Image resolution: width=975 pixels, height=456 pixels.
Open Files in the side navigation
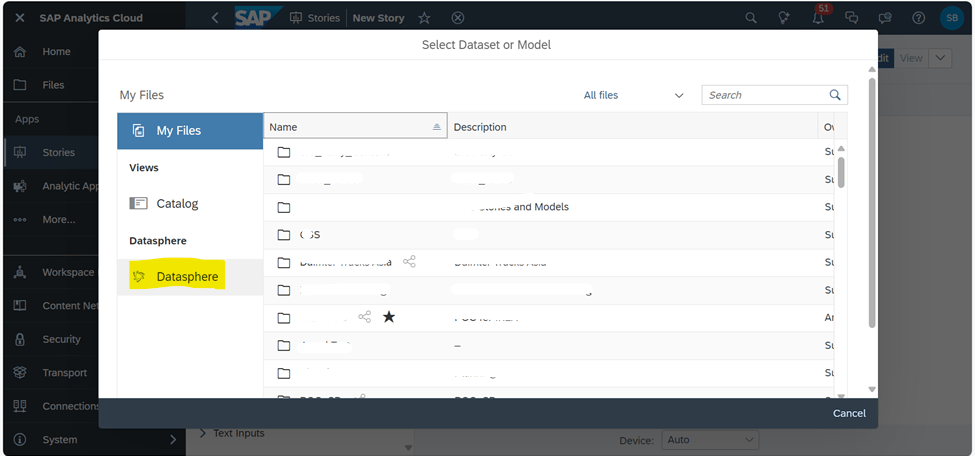[x=53, y=85]
